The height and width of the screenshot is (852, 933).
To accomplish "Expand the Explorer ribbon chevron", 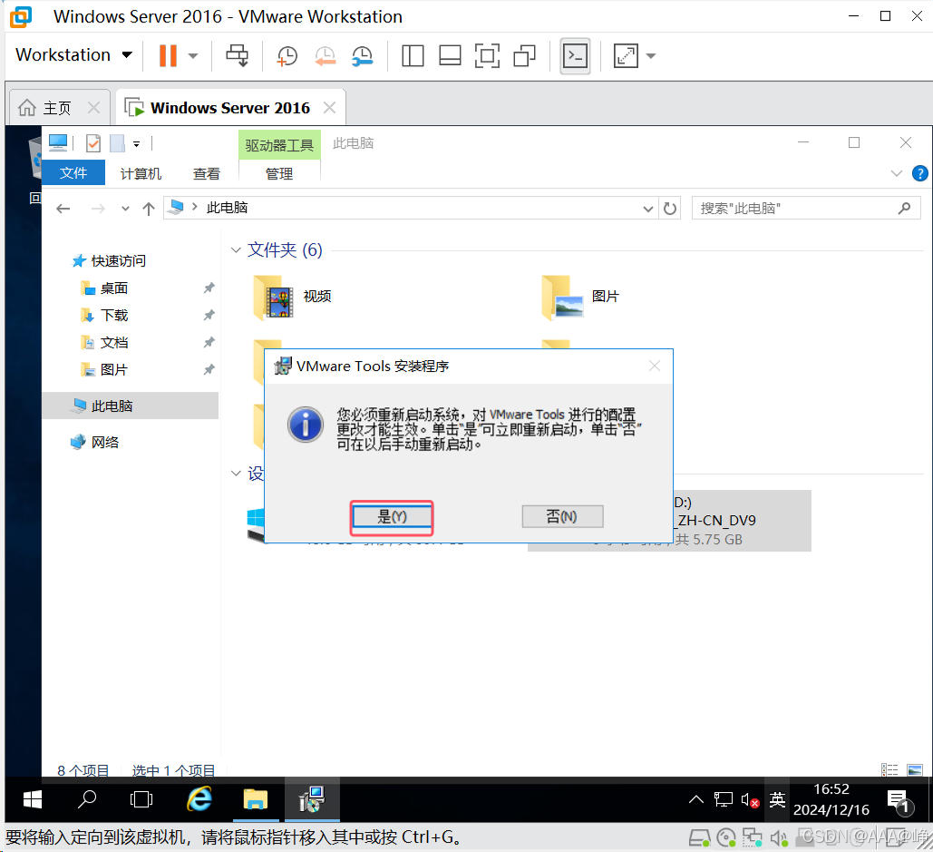I will tap(896, 173).
